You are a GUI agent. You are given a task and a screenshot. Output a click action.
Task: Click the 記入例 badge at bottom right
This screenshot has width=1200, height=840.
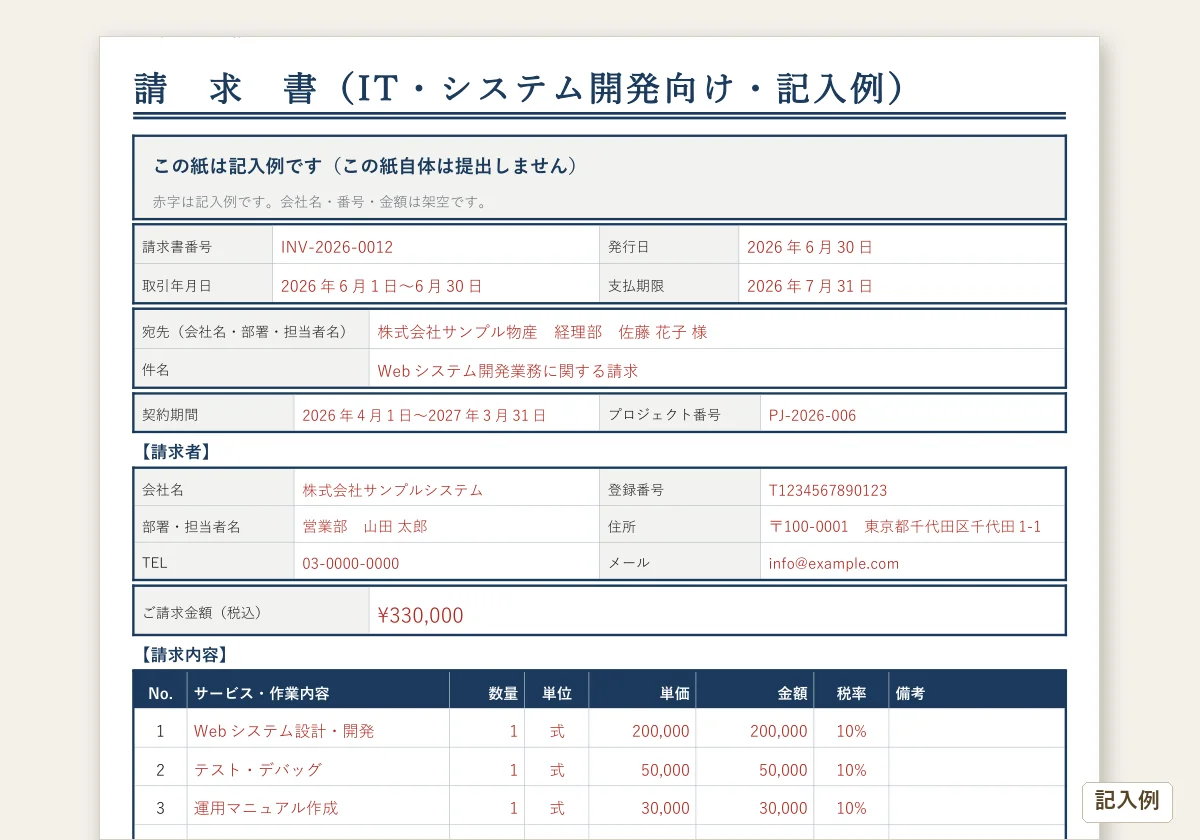coord(1127,801)
